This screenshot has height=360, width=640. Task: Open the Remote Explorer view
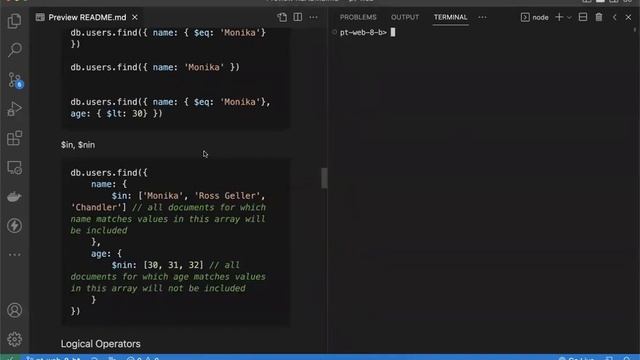[15, 168]
